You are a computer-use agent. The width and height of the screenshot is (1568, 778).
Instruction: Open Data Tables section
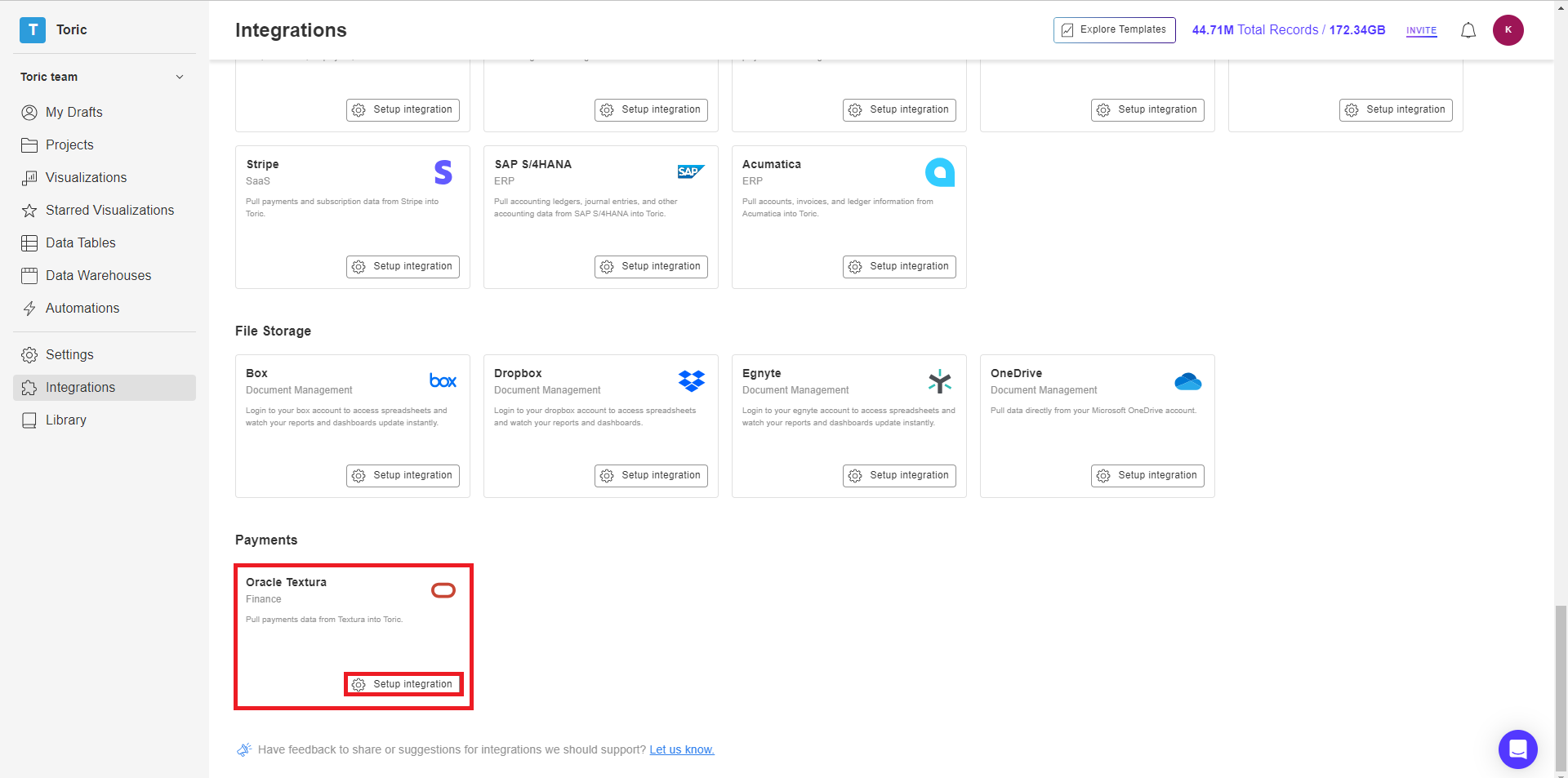105,242
